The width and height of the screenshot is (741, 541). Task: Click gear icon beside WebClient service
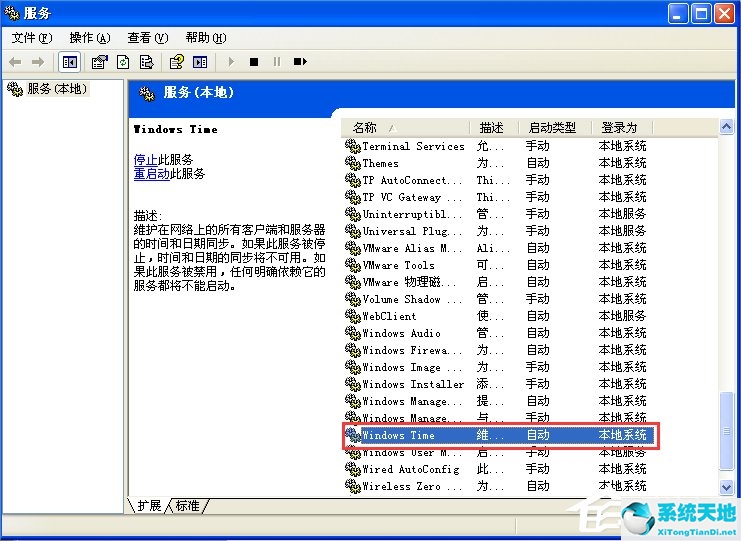[x=353, y=316]
